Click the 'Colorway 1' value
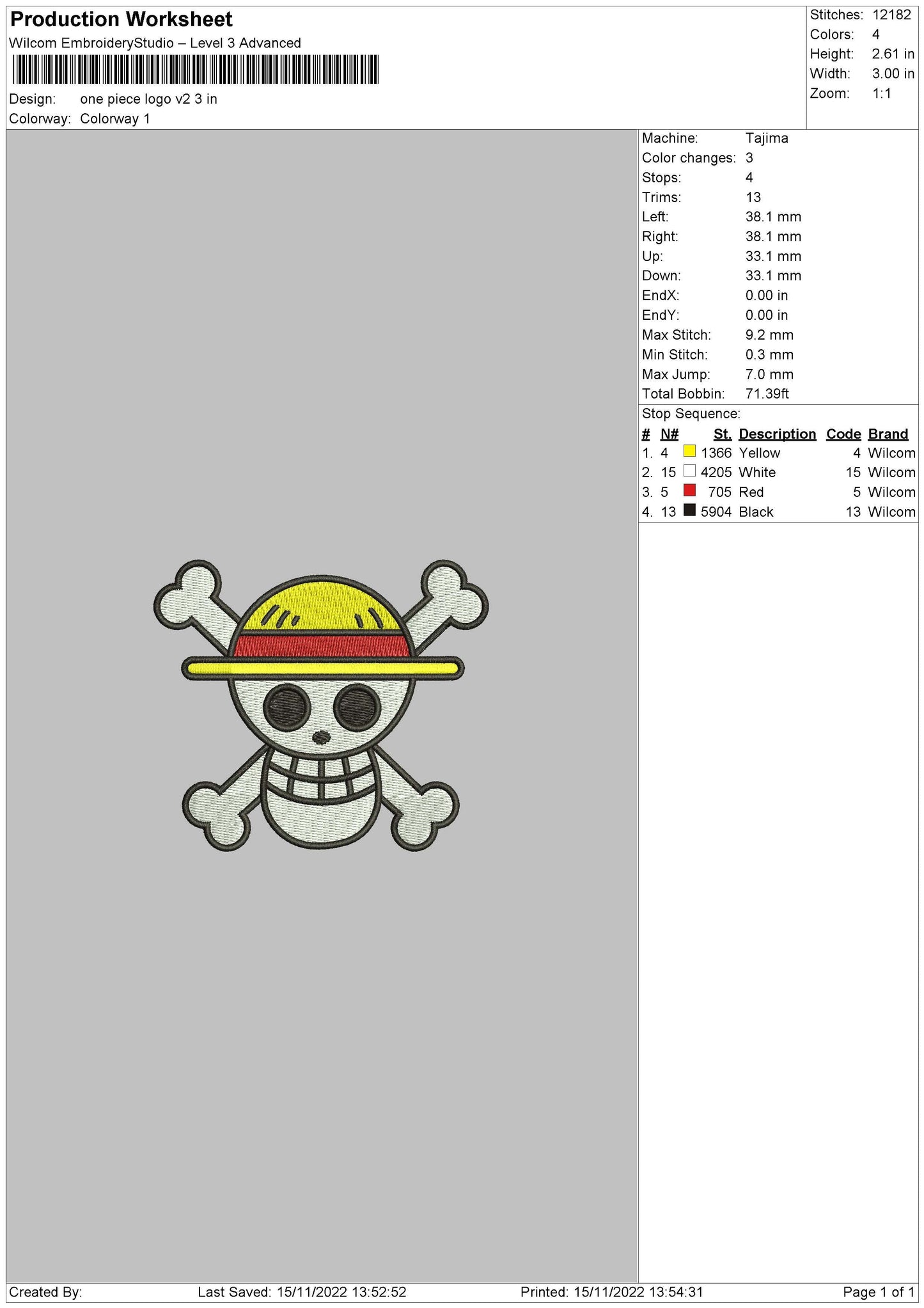Image resolution: width=924 pixels, height=1308 pixels. [x=115, y=119]
